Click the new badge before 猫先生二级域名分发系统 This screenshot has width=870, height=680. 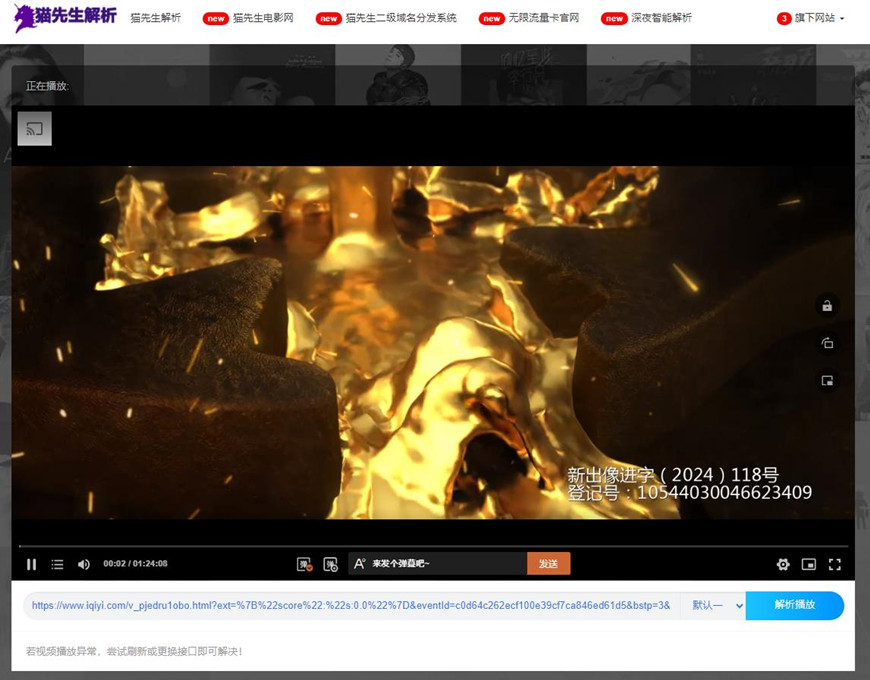tap(328, 18)
